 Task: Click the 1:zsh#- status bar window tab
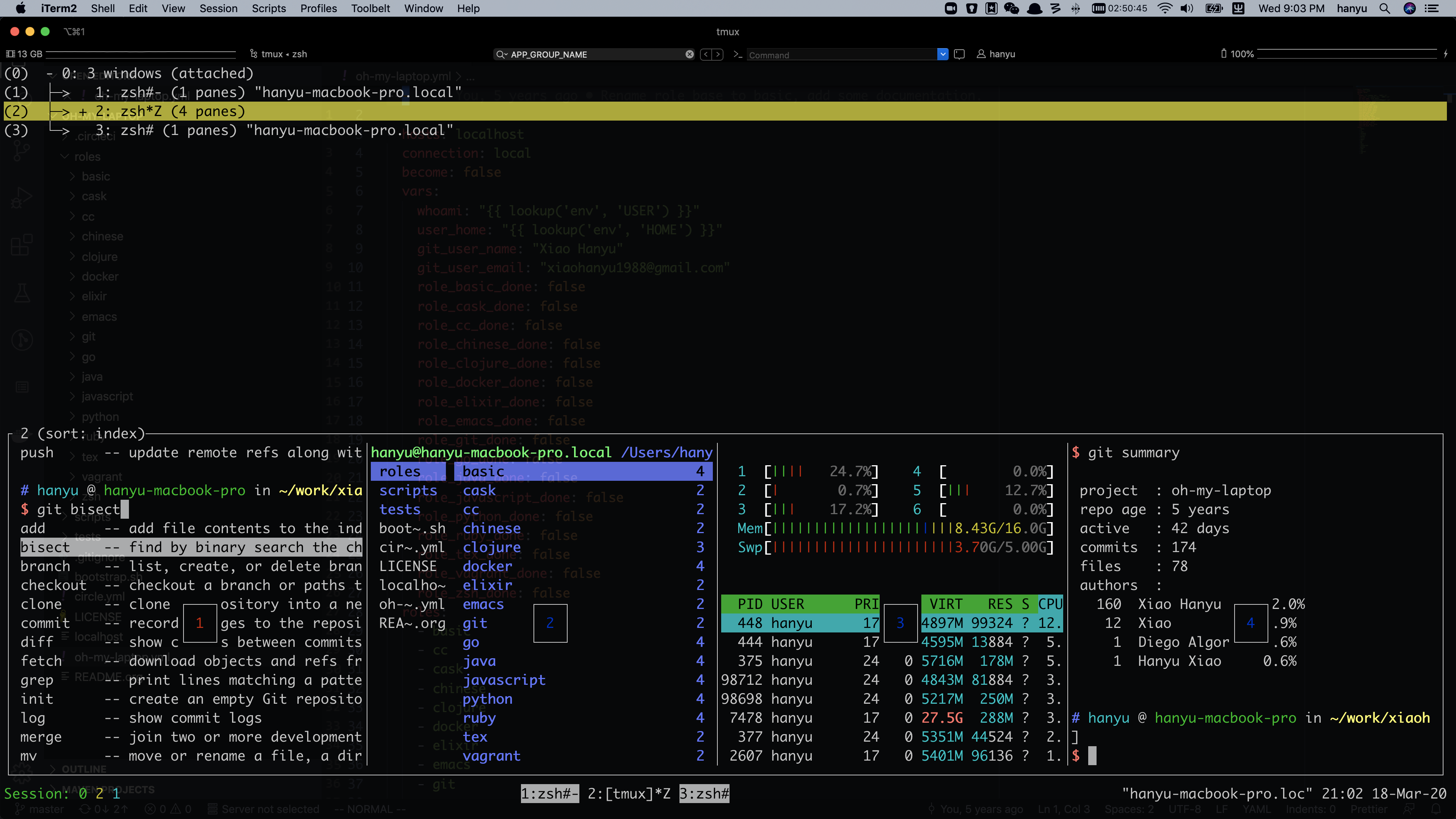[549, 794]
